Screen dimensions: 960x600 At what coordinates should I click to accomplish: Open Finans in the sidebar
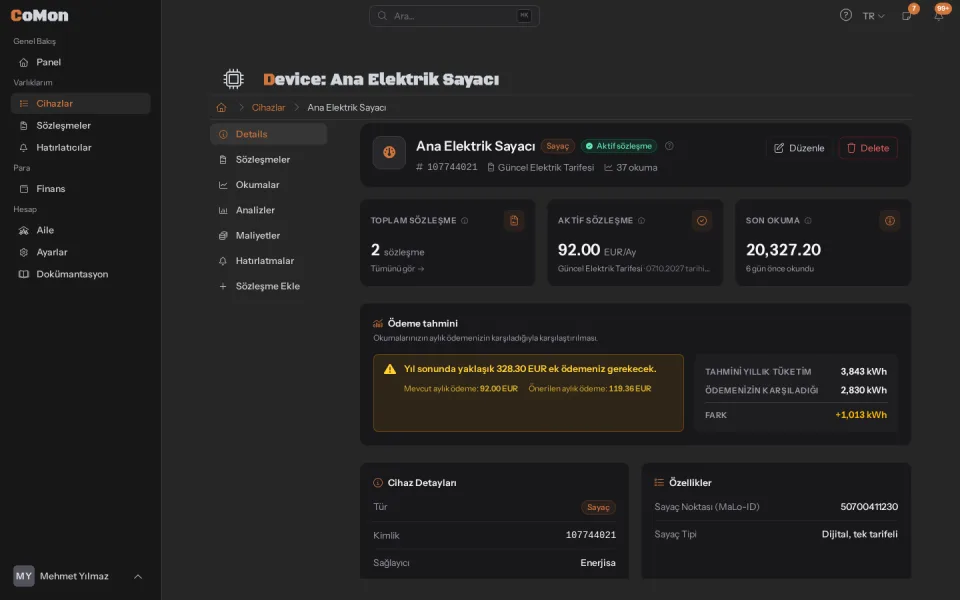click(80, 189)
